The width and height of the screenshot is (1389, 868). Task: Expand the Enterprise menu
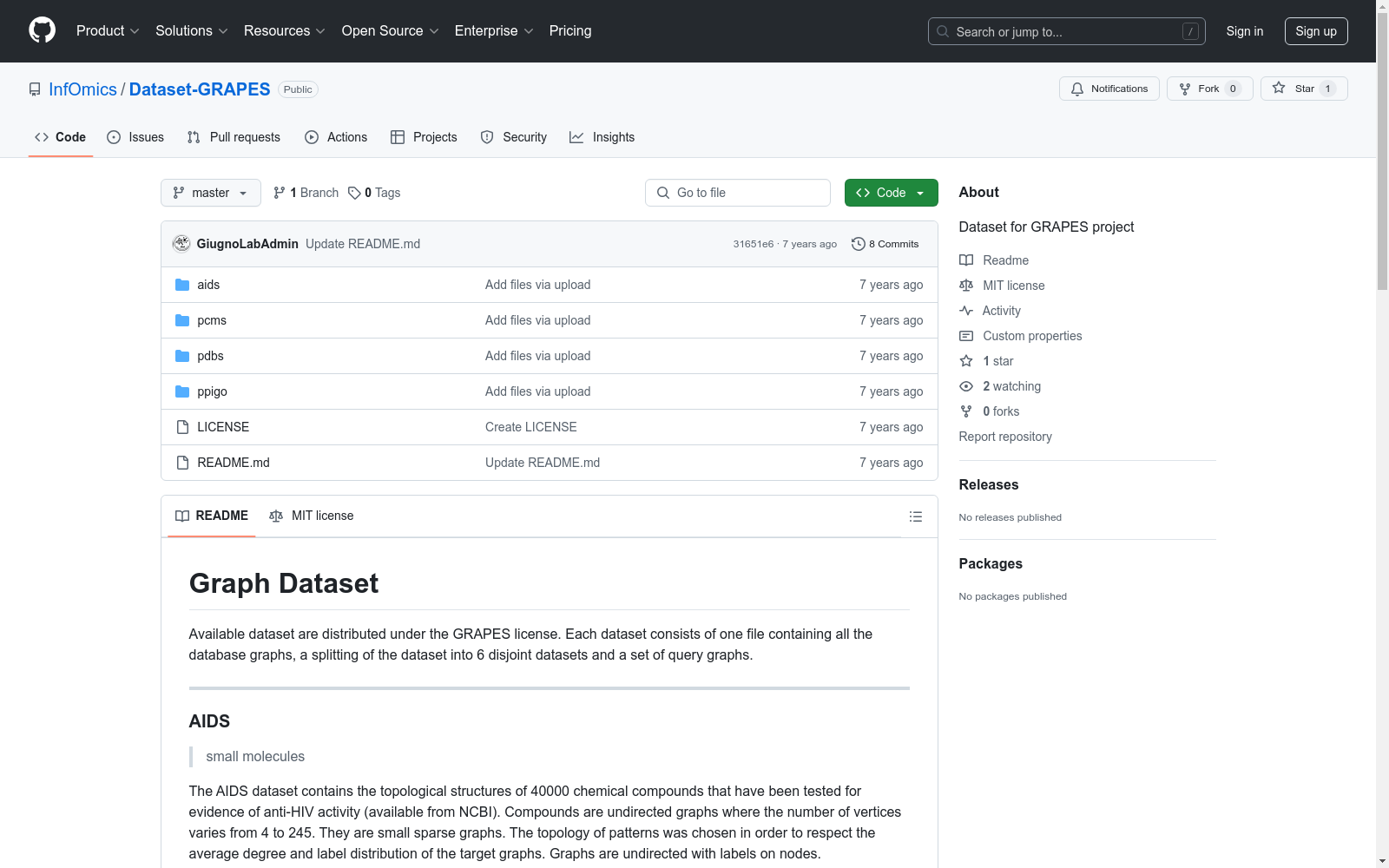pyautogui.click(x=494, y=31)
